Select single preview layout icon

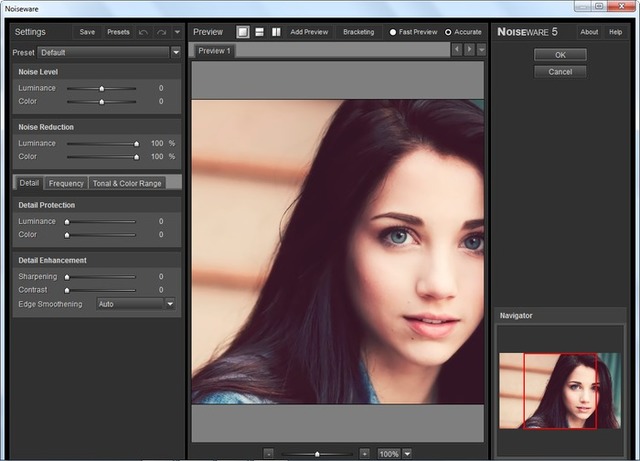243,32
